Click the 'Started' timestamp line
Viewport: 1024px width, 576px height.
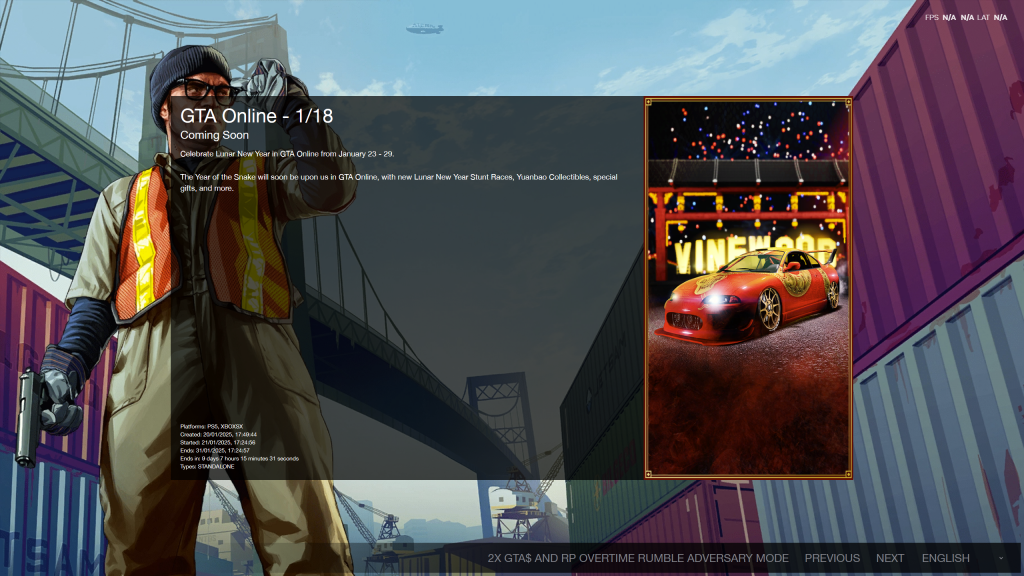tap(218, 442)
